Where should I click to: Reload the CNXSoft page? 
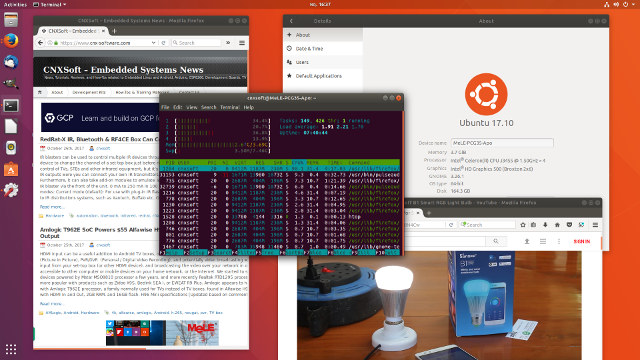(163, 42)
